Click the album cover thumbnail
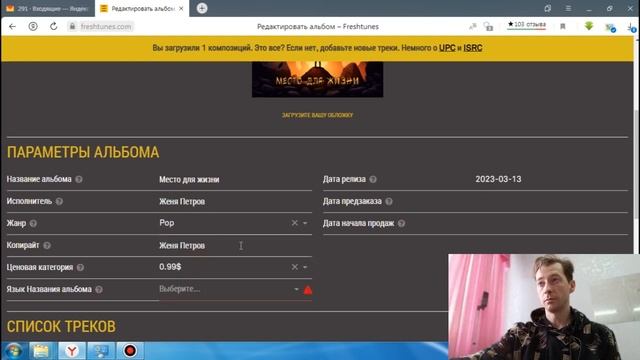Screen dimensions: 640x360 [x=317, y=79]
